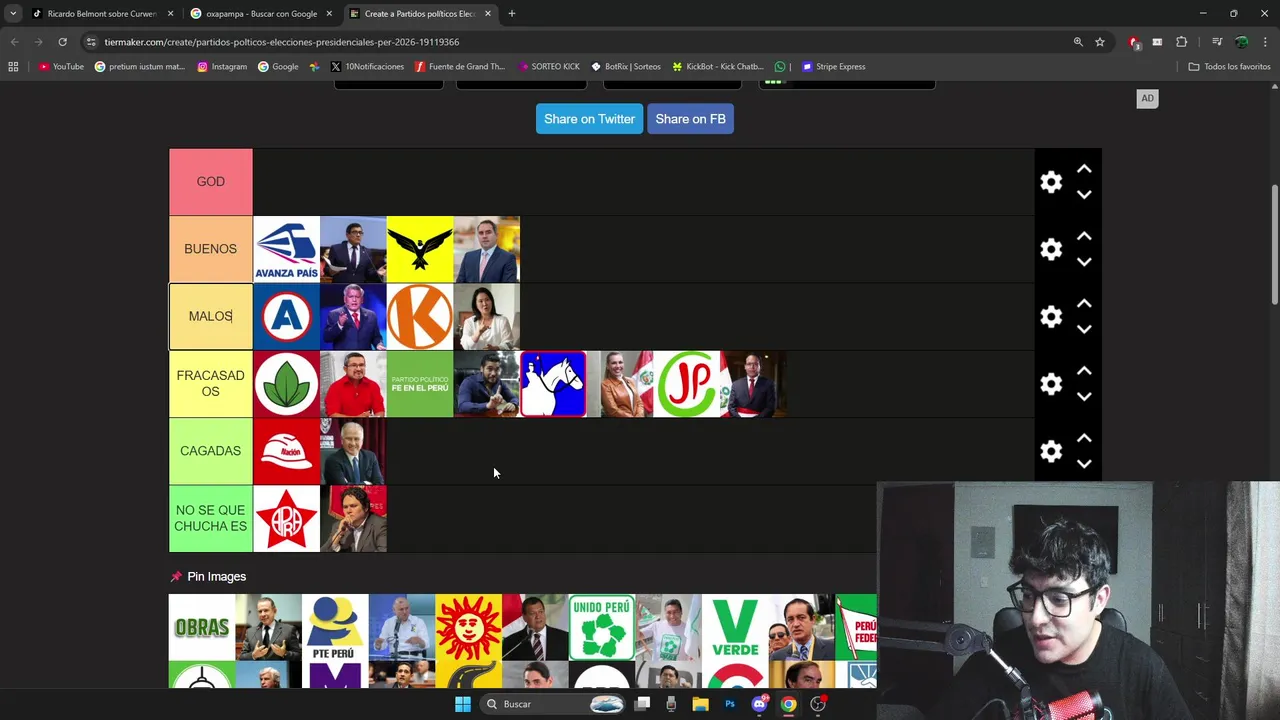Move the BUENOS tier up
1280x720 pixels.
pos(1084,237)
